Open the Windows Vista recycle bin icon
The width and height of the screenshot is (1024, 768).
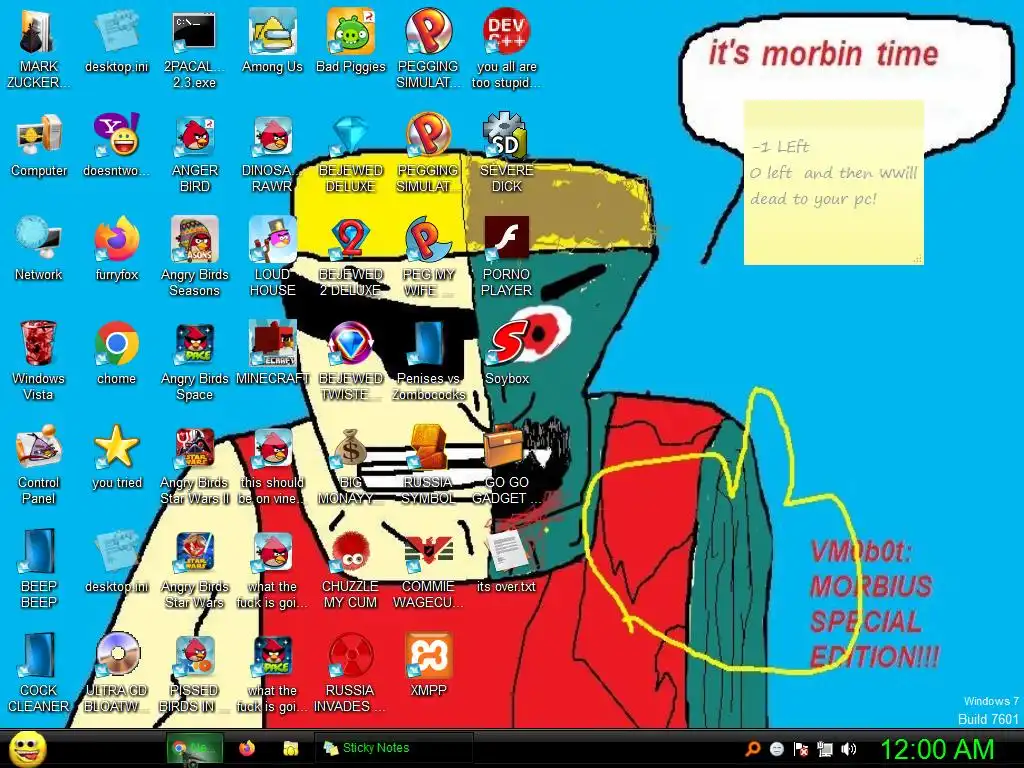[39, 360]
